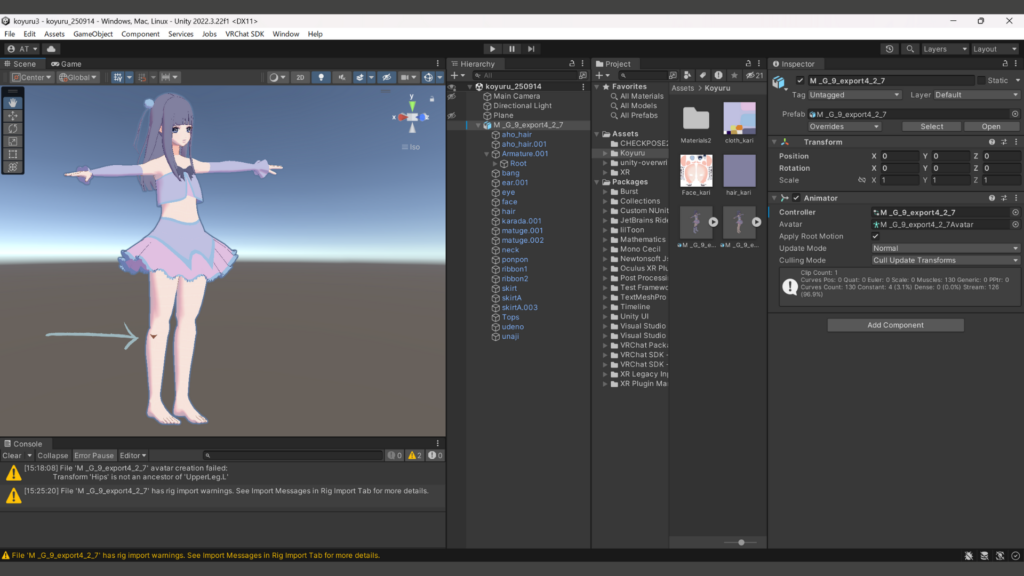The width and height of the screenshot is (1024, 576).
Task: Toggle scene lighting lightbulb icon
Action: pos(321,77)
